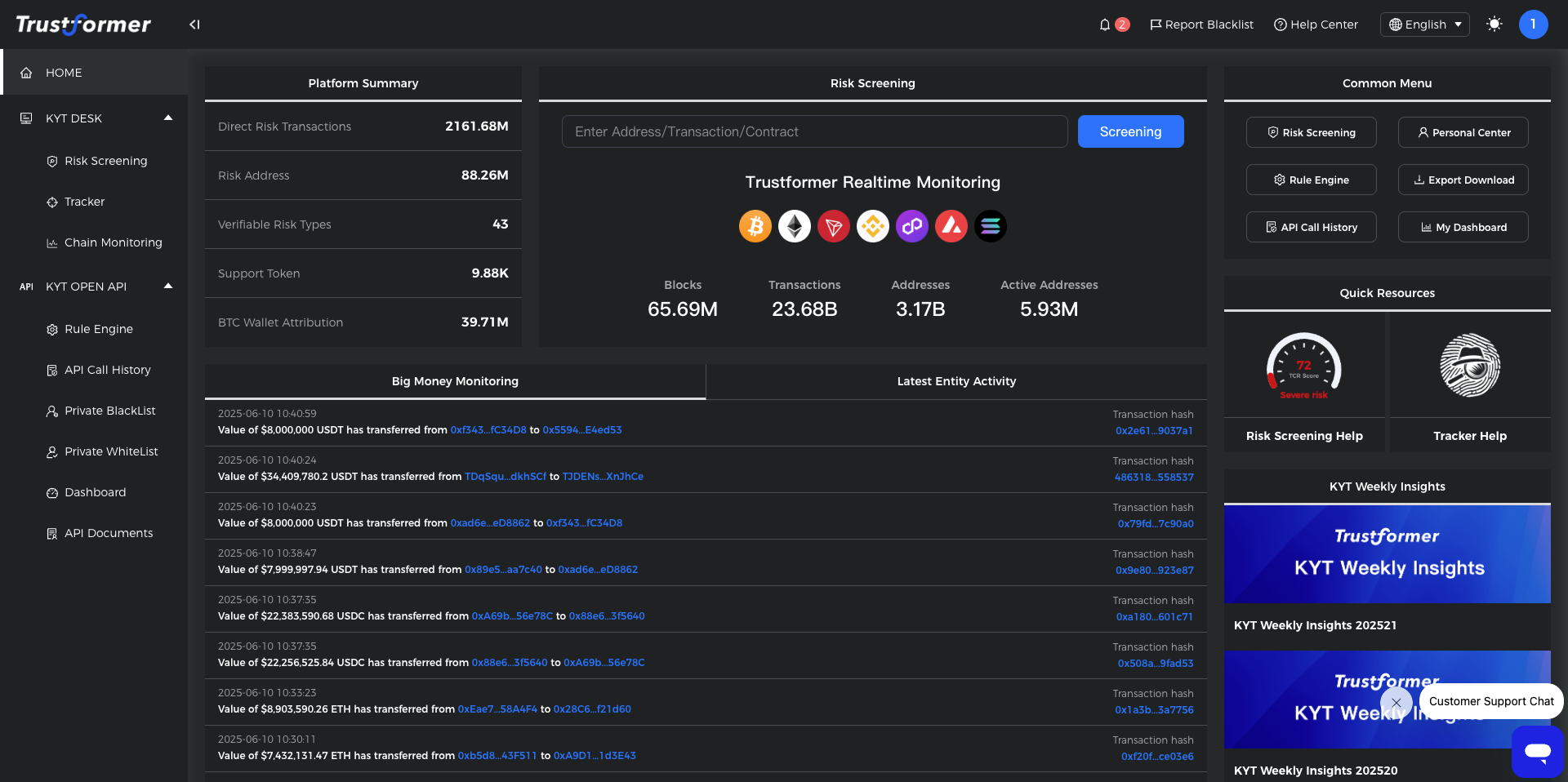Open the Help Center
Viewport: 1568px width, 782px height.
point(1316,24)
